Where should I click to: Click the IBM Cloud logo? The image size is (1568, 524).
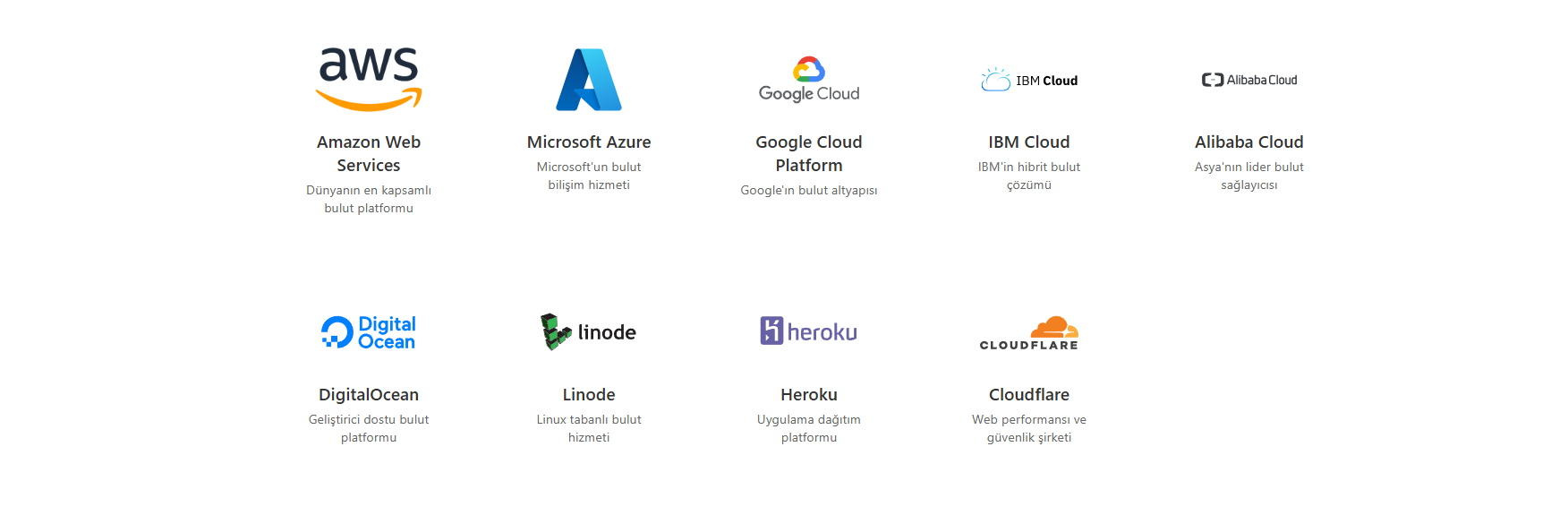point(1029,80)
